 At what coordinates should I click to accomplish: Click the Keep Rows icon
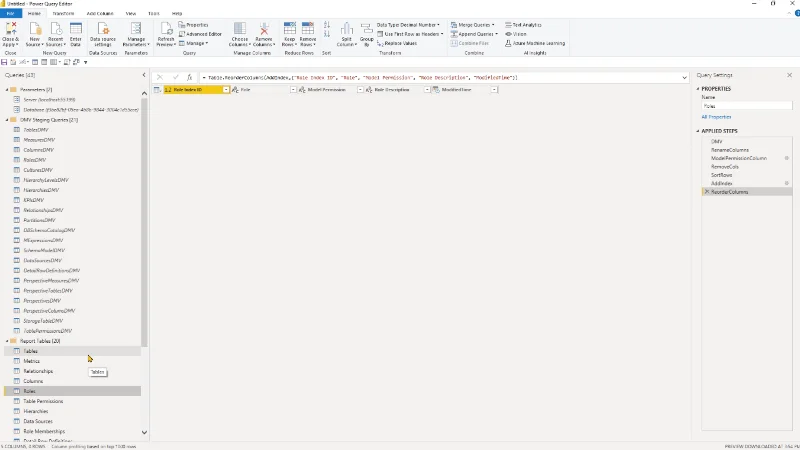pos(289,29)
